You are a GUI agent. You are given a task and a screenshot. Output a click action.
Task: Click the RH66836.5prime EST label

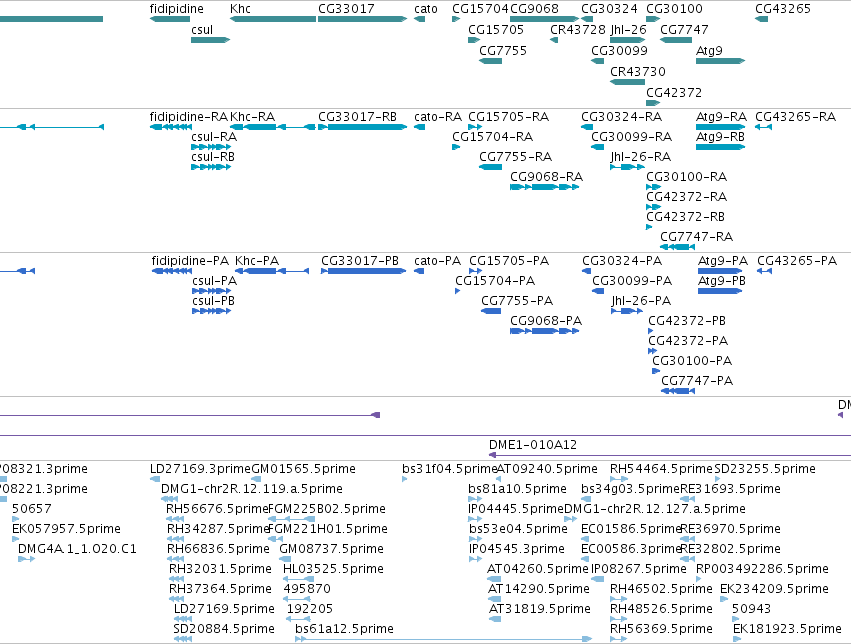[x=218, y=549]
